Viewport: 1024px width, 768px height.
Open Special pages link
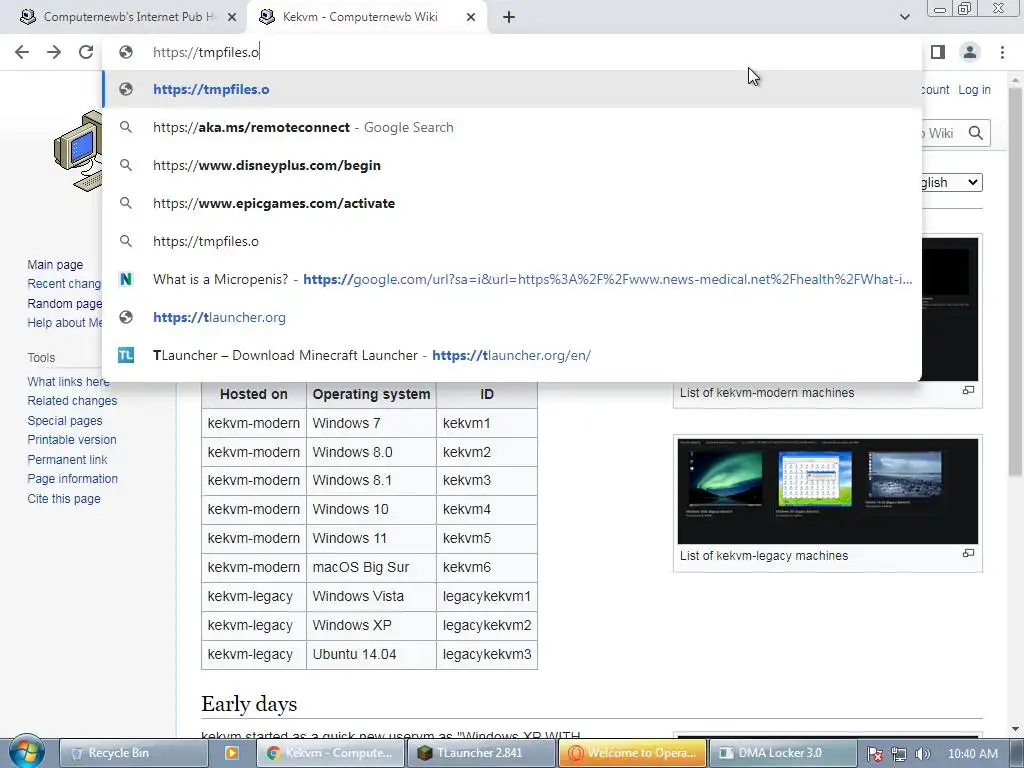tap(65, 421)
